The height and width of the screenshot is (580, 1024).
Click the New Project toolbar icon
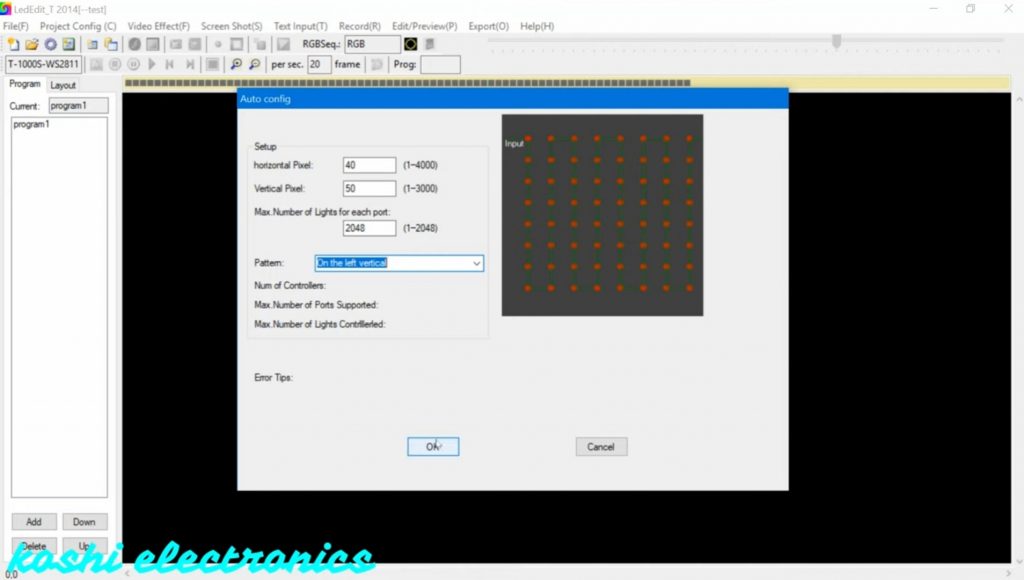coord(13,44)
